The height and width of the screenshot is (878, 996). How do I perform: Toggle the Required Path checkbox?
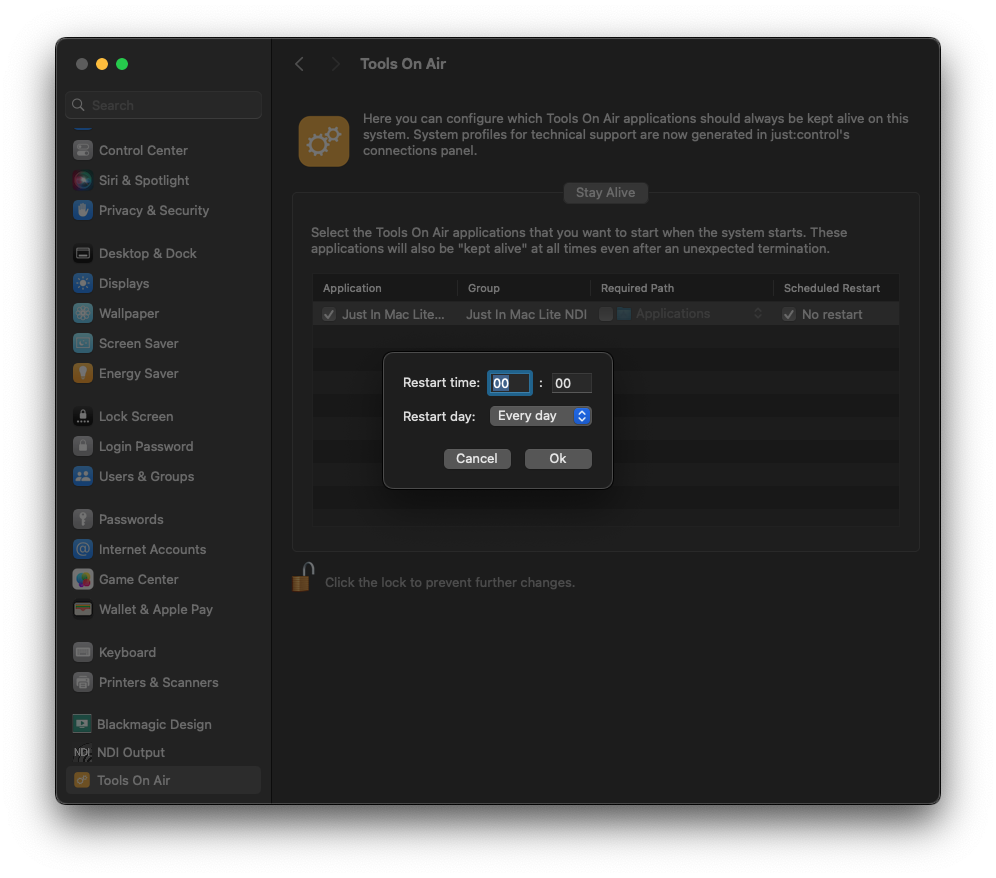(606, 314)
